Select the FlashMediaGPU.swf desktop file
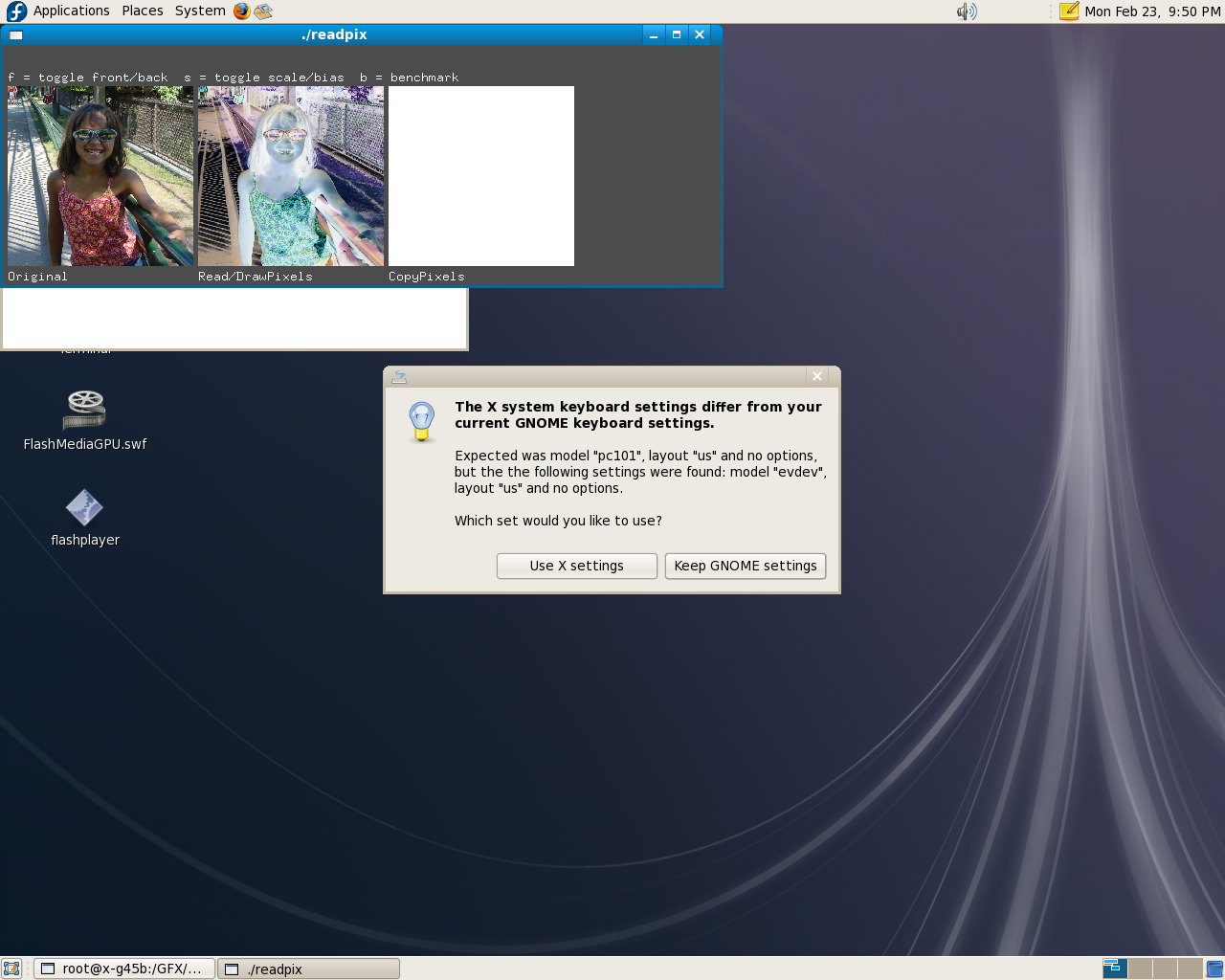The width and height of the screenshot is (1225, 980). click(x=85, y=411)
